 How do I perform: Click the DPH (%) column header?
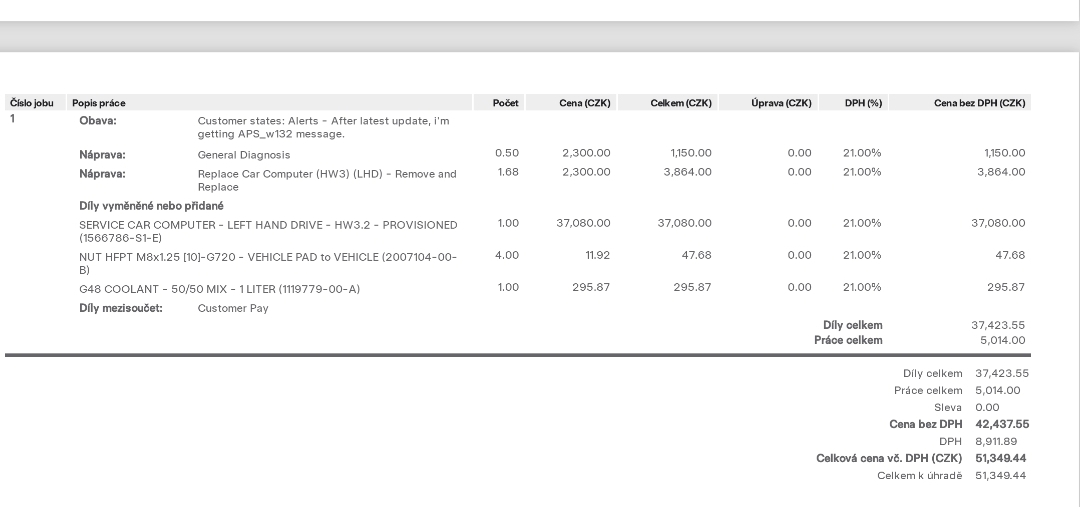tap(863, 103)
